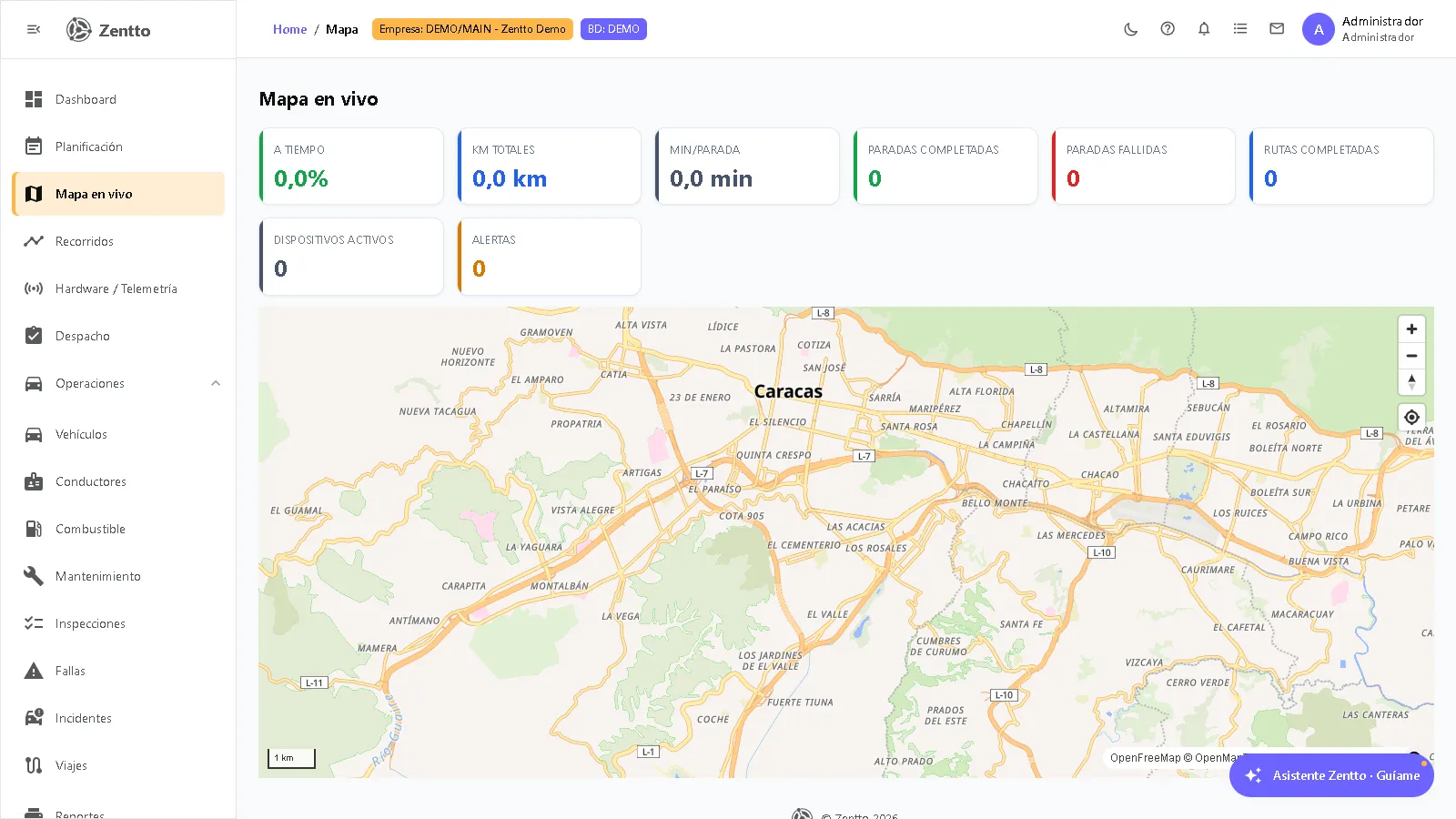Click the Home breadcrumb link

coord(290,29)
